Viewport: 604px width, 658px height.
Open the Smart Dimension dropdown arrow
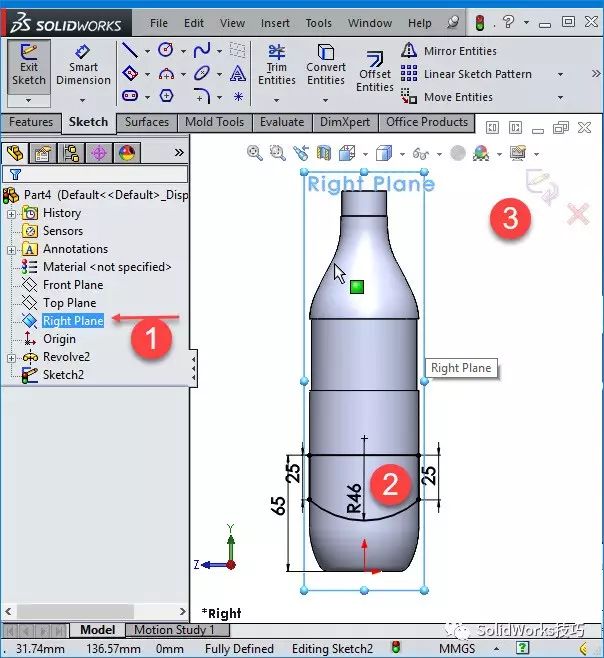coord(82,101)
